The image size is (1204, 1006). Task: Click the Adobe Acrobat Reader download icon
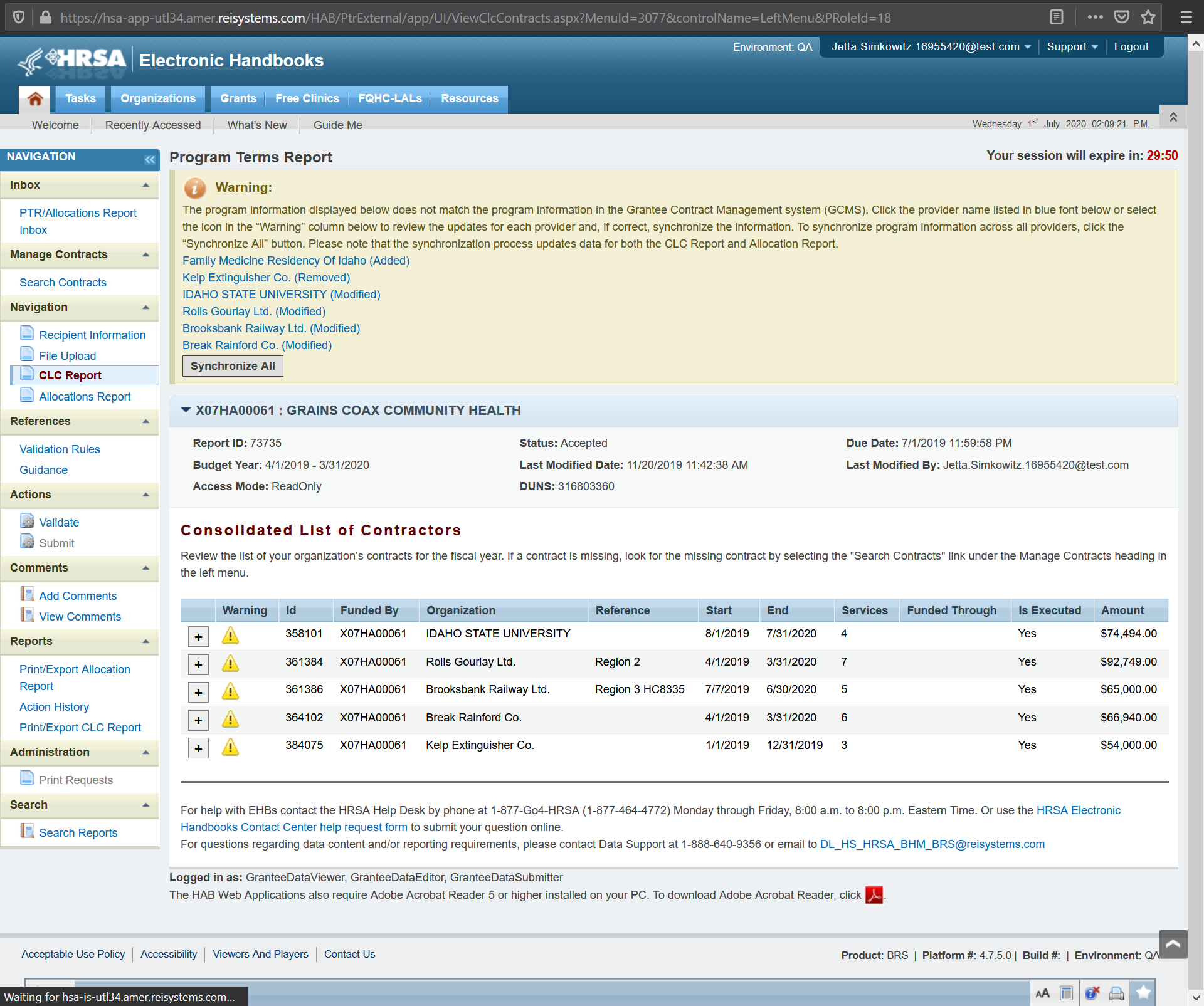click(x=874, y=895)
